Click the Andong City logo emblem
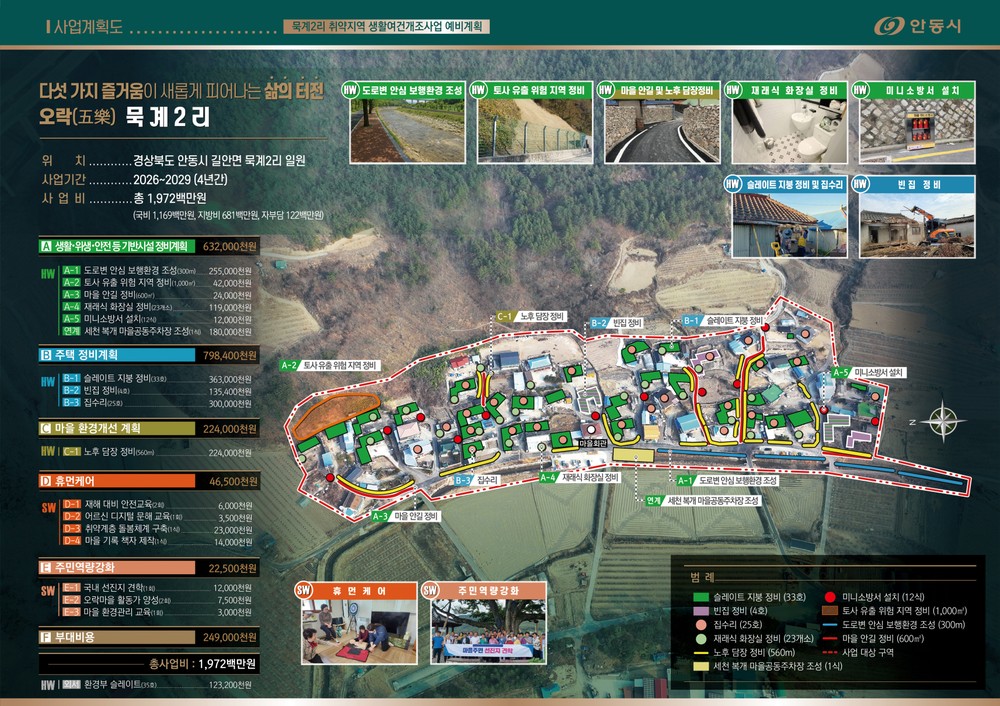The height and width of the screenshot is (706, 1000). (x=889, y=26)
